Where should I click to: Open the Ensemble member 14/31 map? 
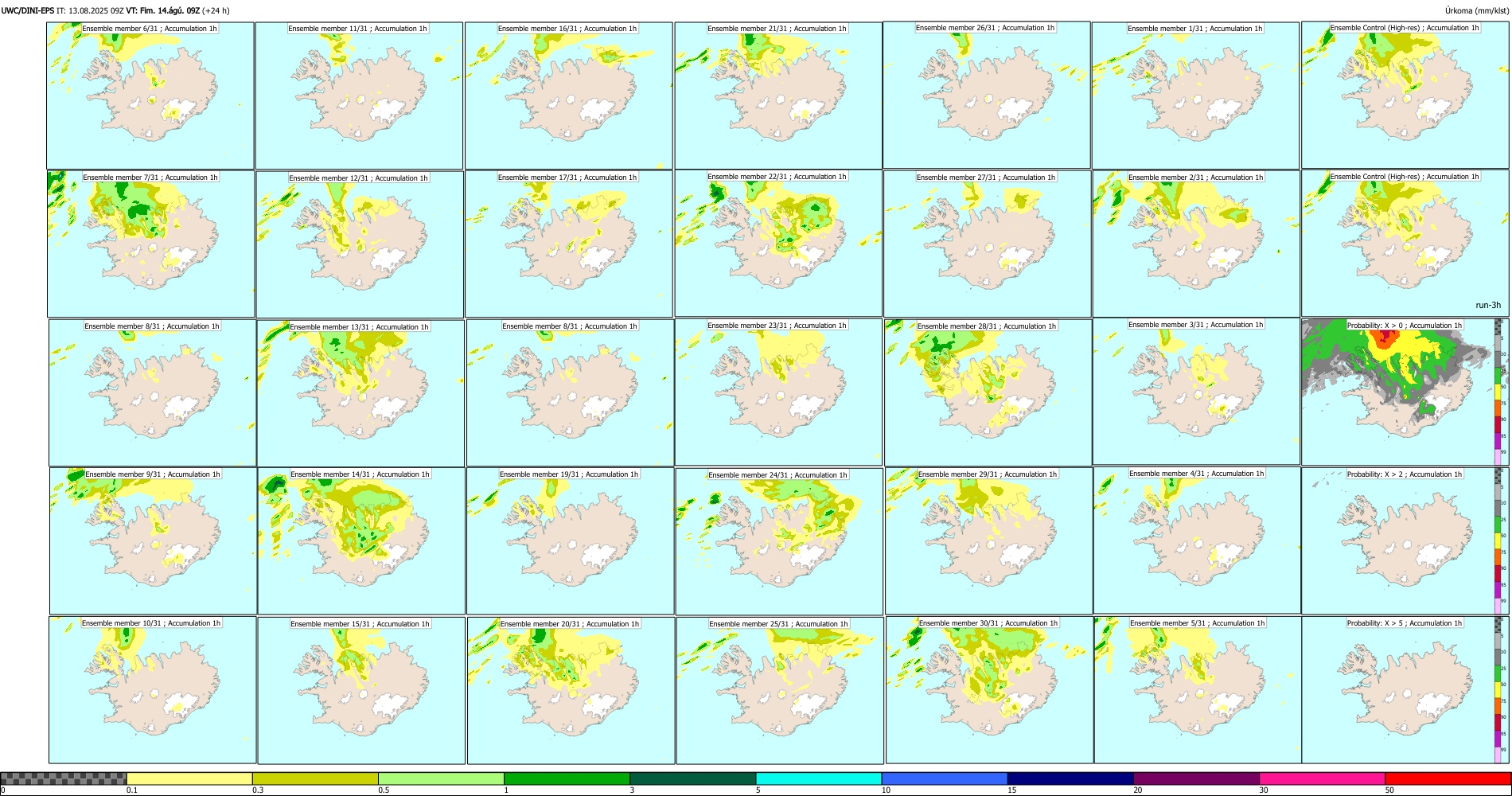coord(361,541)
